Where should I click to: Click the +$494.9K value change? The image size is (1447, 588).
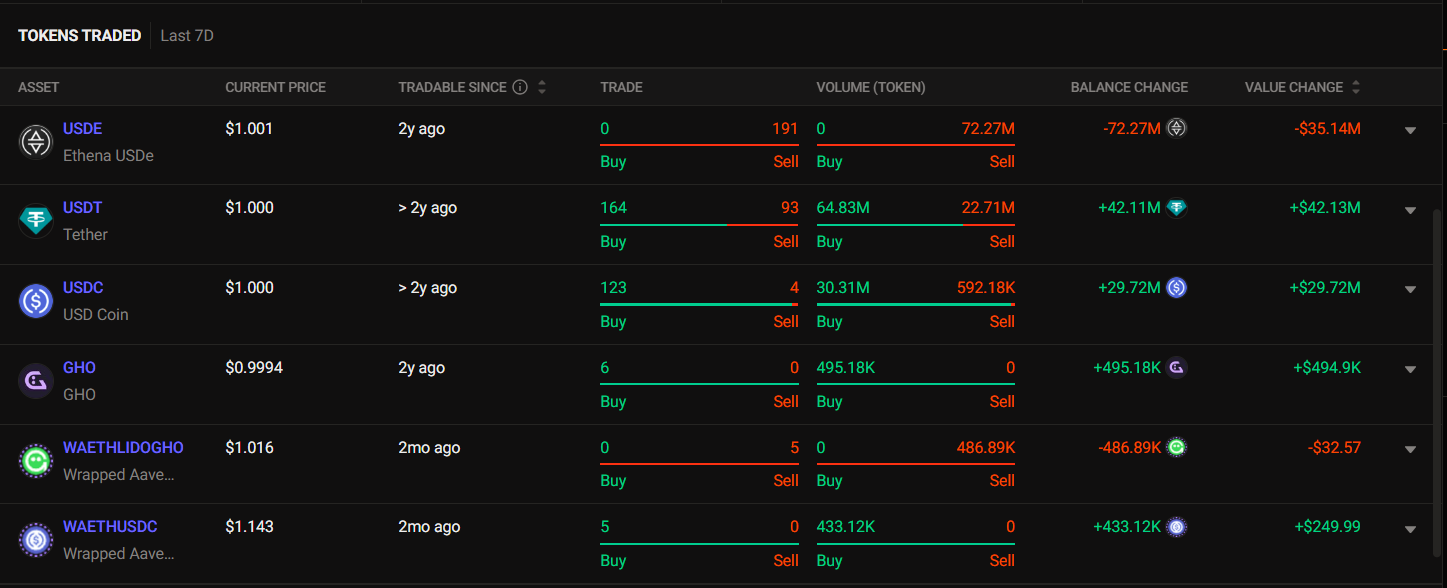point(1327,368)
